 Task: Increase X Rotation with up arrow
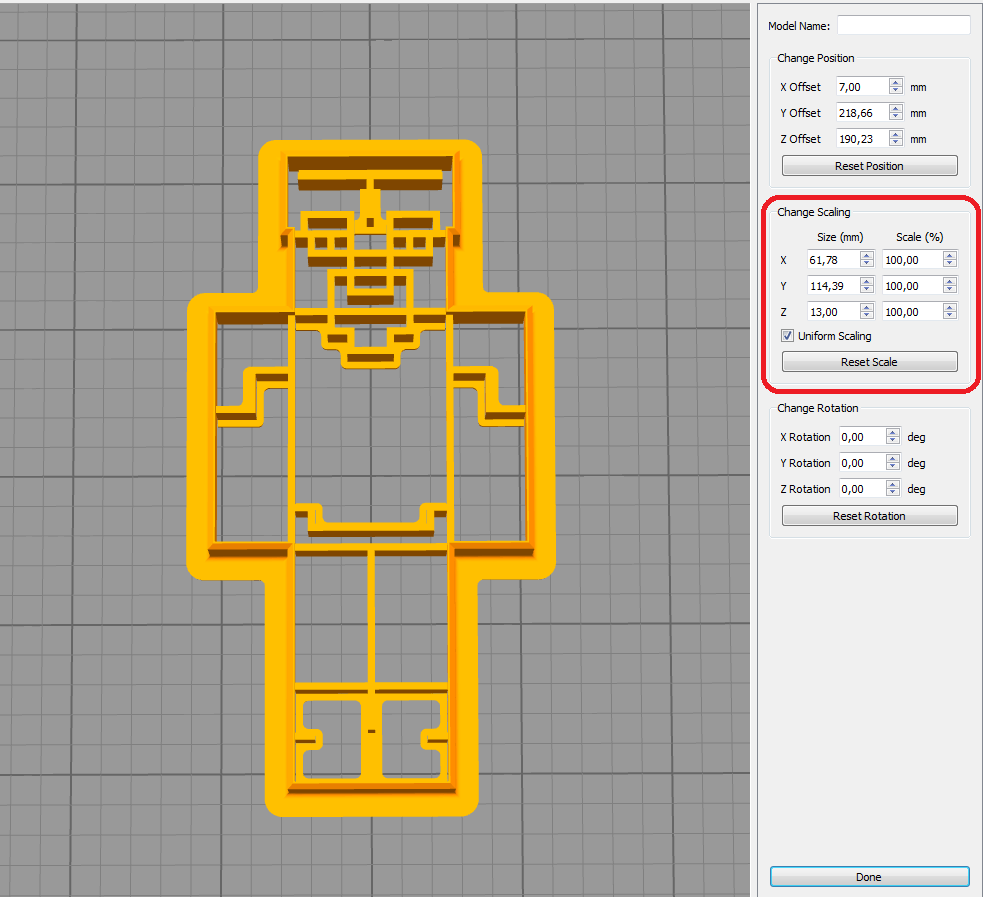click(893, 433)
